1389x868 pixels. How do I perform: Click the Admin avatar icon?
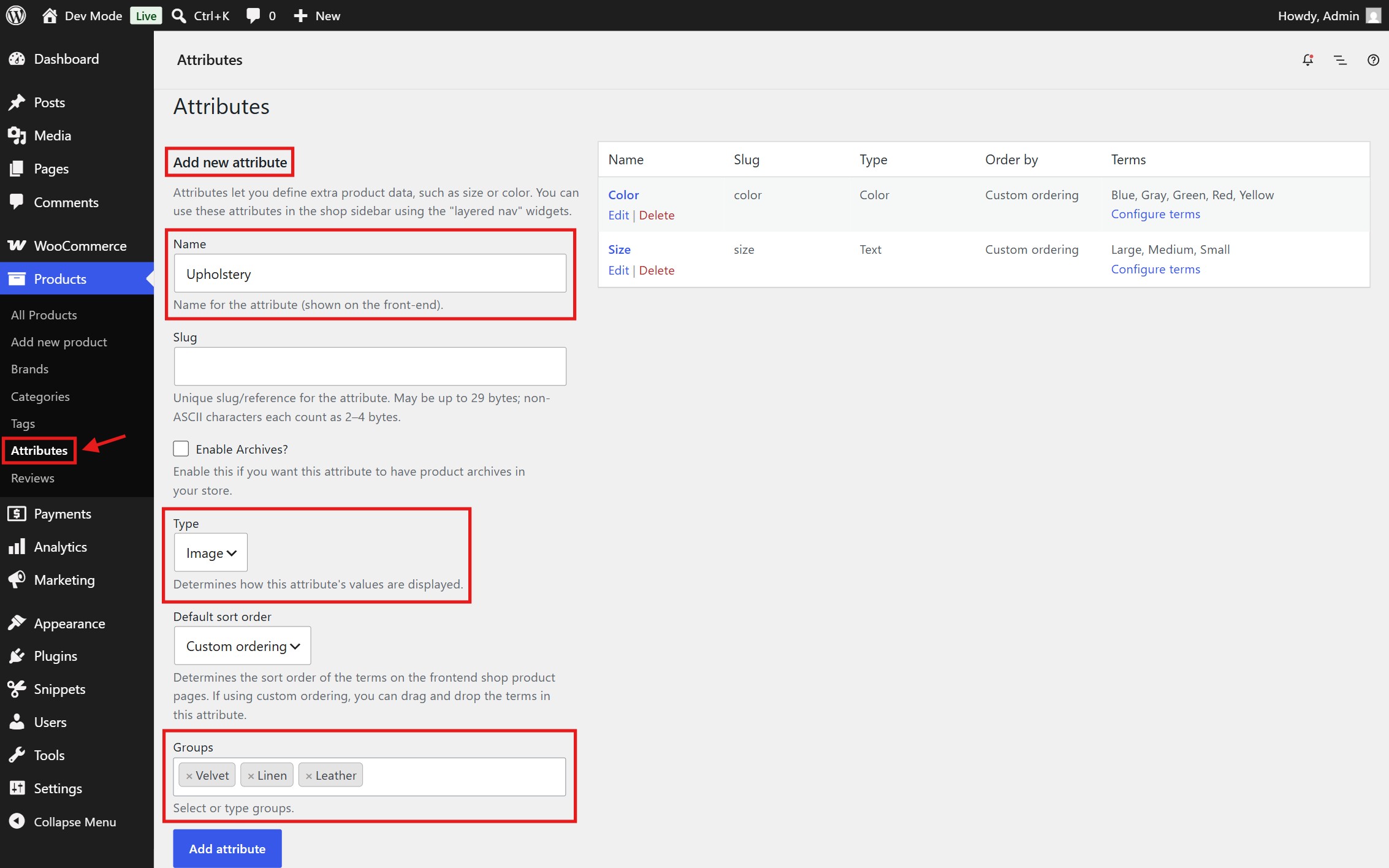(x=1373, y=15)
